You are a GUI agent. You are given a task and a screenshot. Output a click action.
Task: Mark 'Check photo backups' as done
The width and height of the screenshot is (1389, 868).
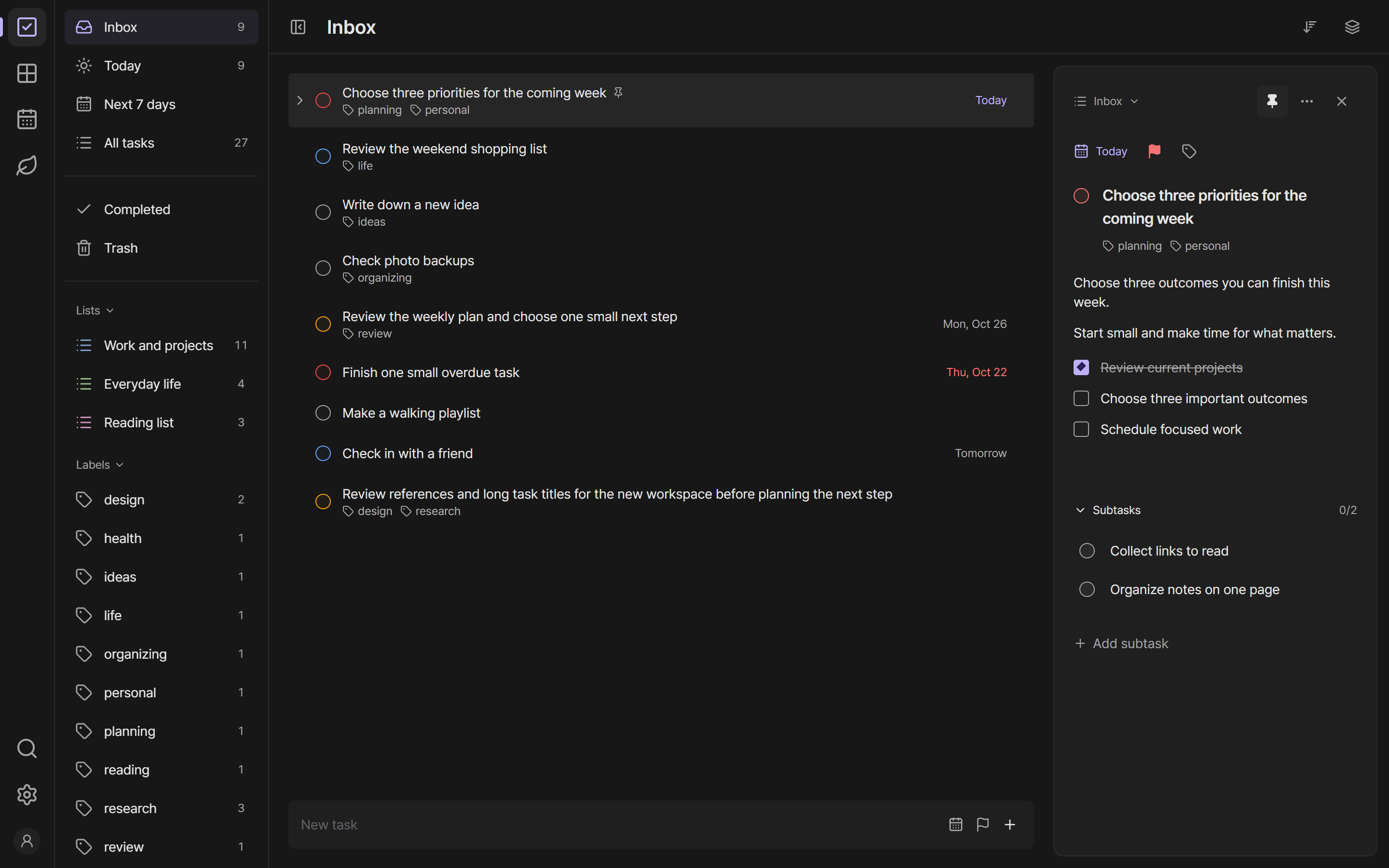click(323, 268)
